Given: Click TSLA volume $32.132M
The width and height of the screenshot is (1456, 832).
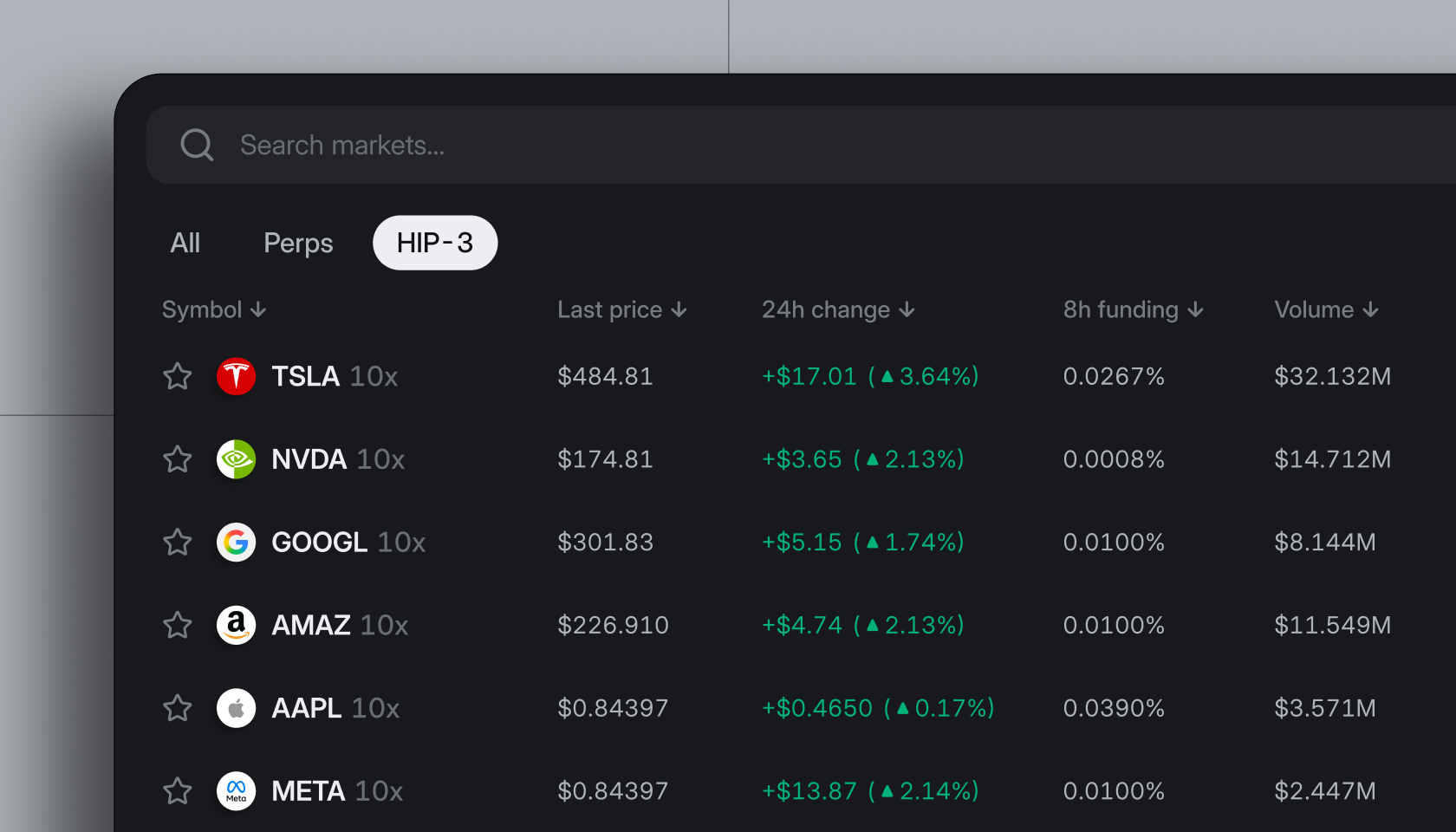Looking at the screenshot, I should tap(1333, 376).
